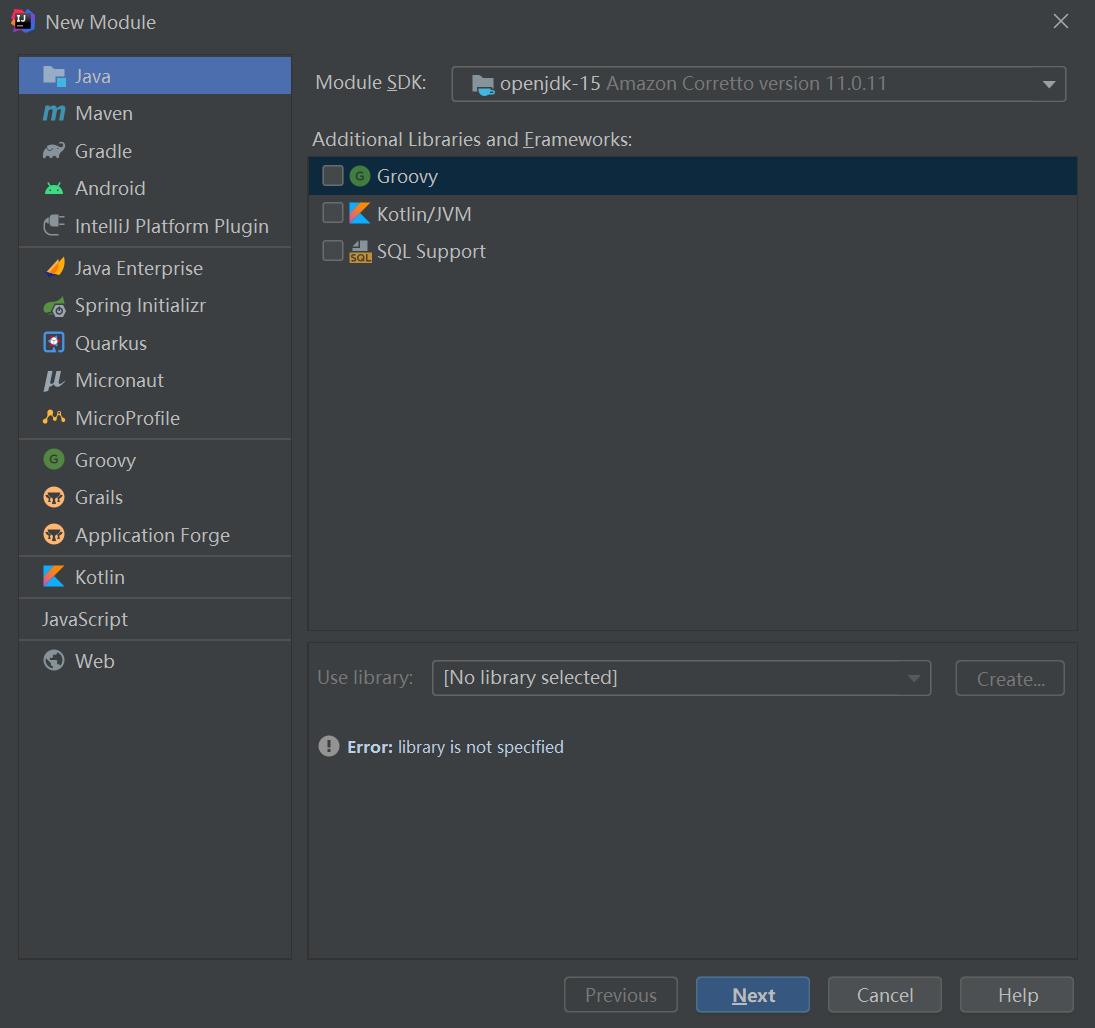1095x1028 pixels.
Task: Click the 'Android' label
Action: (x=110, y=189)
